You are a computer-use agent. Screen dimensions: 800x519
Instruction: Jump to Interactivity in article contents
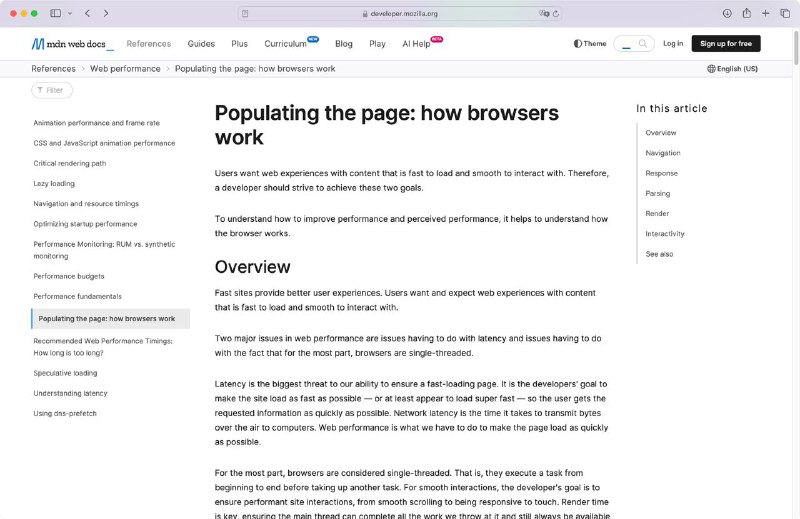click(664, 234)
